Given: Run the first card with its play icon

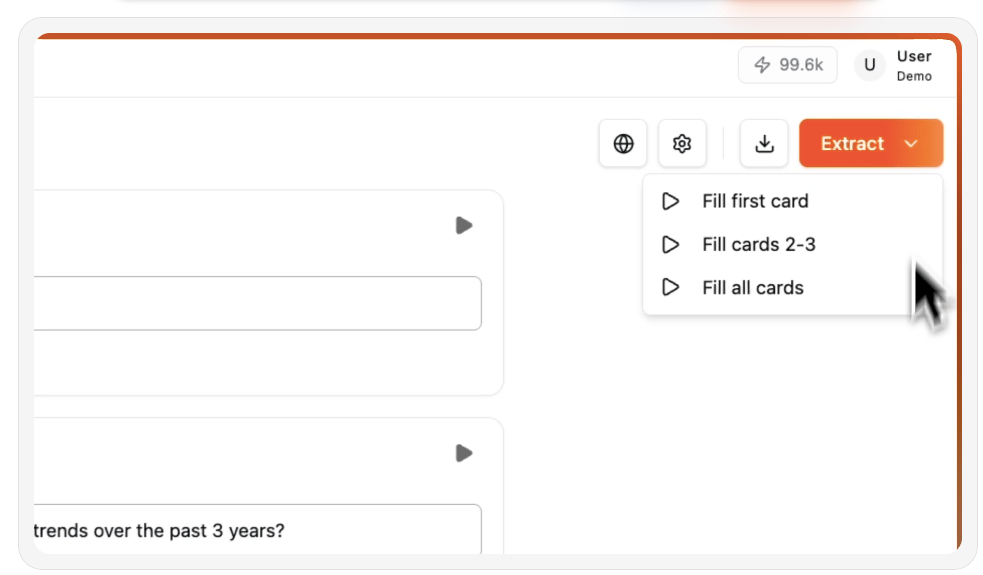Looking at the screenshot, I should 463,225.
